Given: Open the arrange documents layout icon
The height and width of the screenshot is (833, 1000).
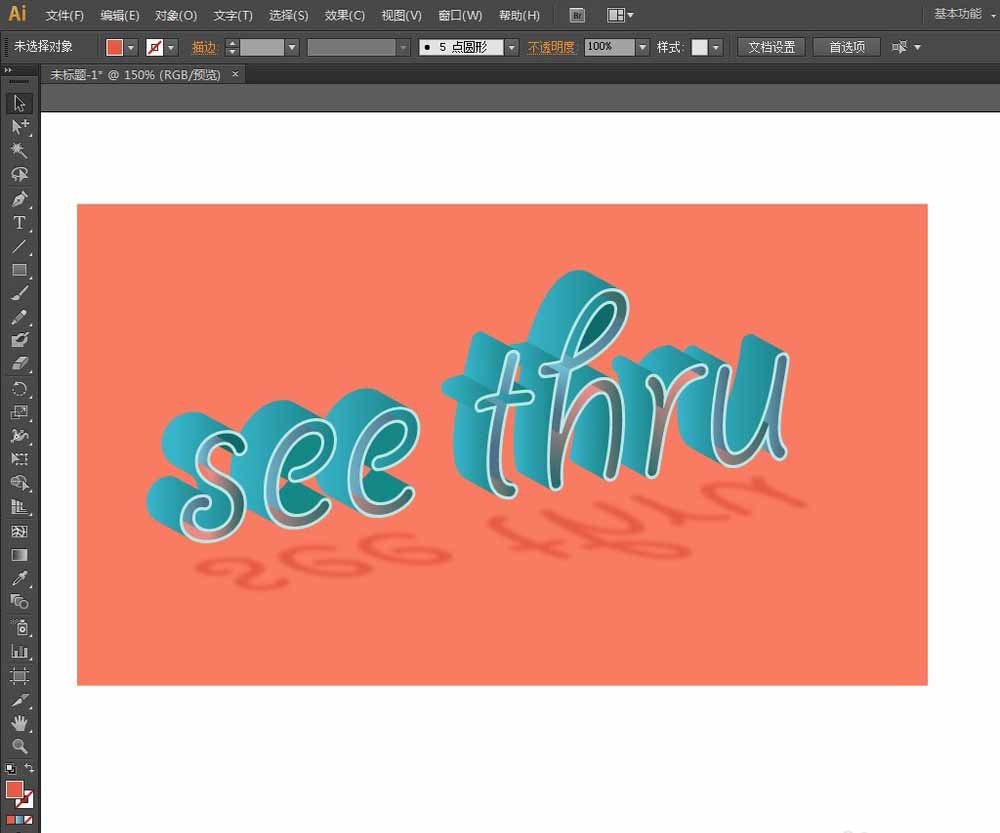Looking at the screenshot, I should pyautogui.click(x=620, y=15).
